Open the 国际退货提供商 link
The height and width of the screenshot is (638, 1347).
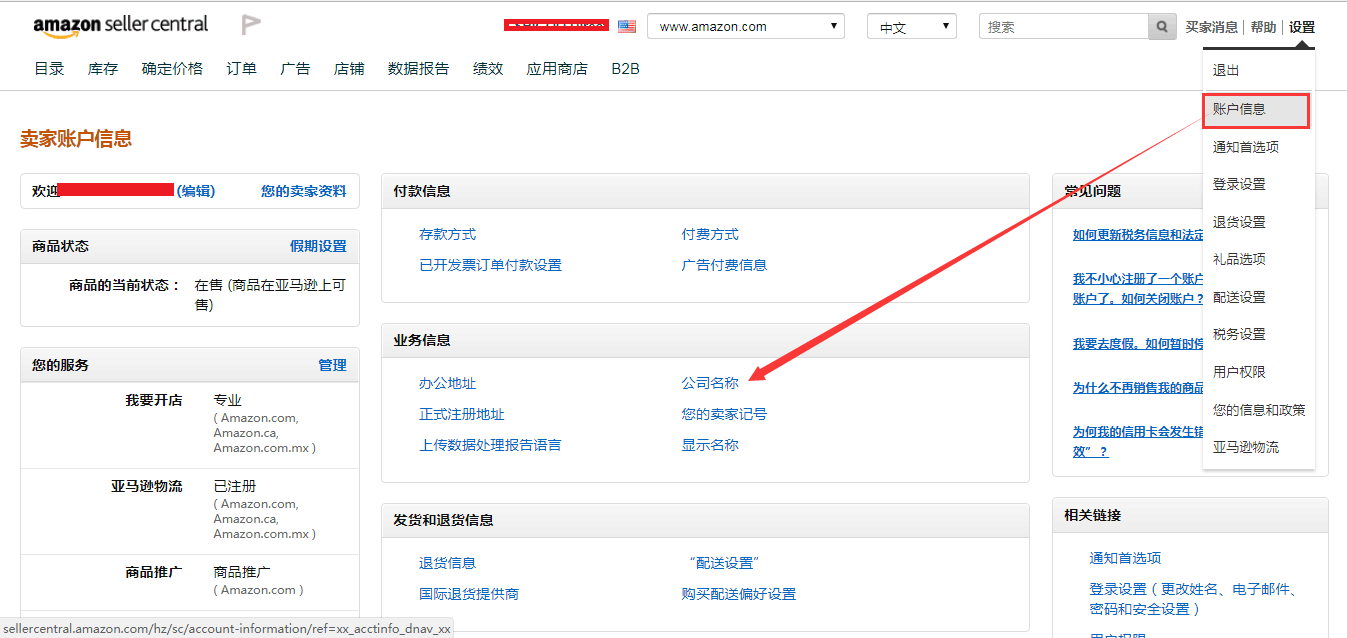(x=469, y=594)
